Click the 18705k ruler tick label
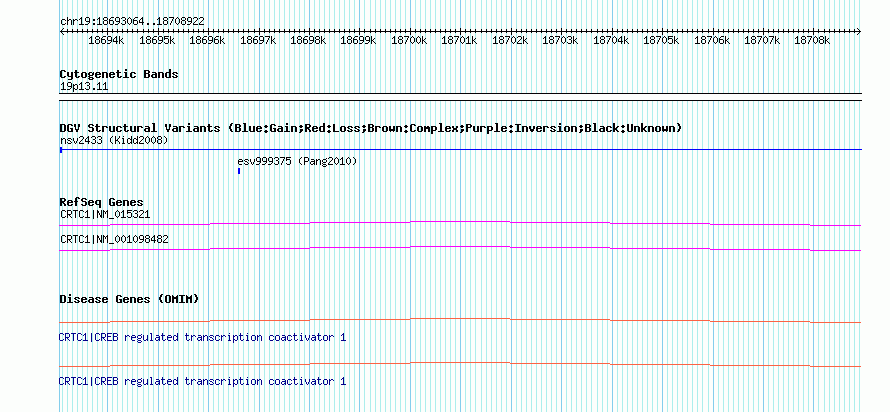890x412 pixels. [661, 41]
